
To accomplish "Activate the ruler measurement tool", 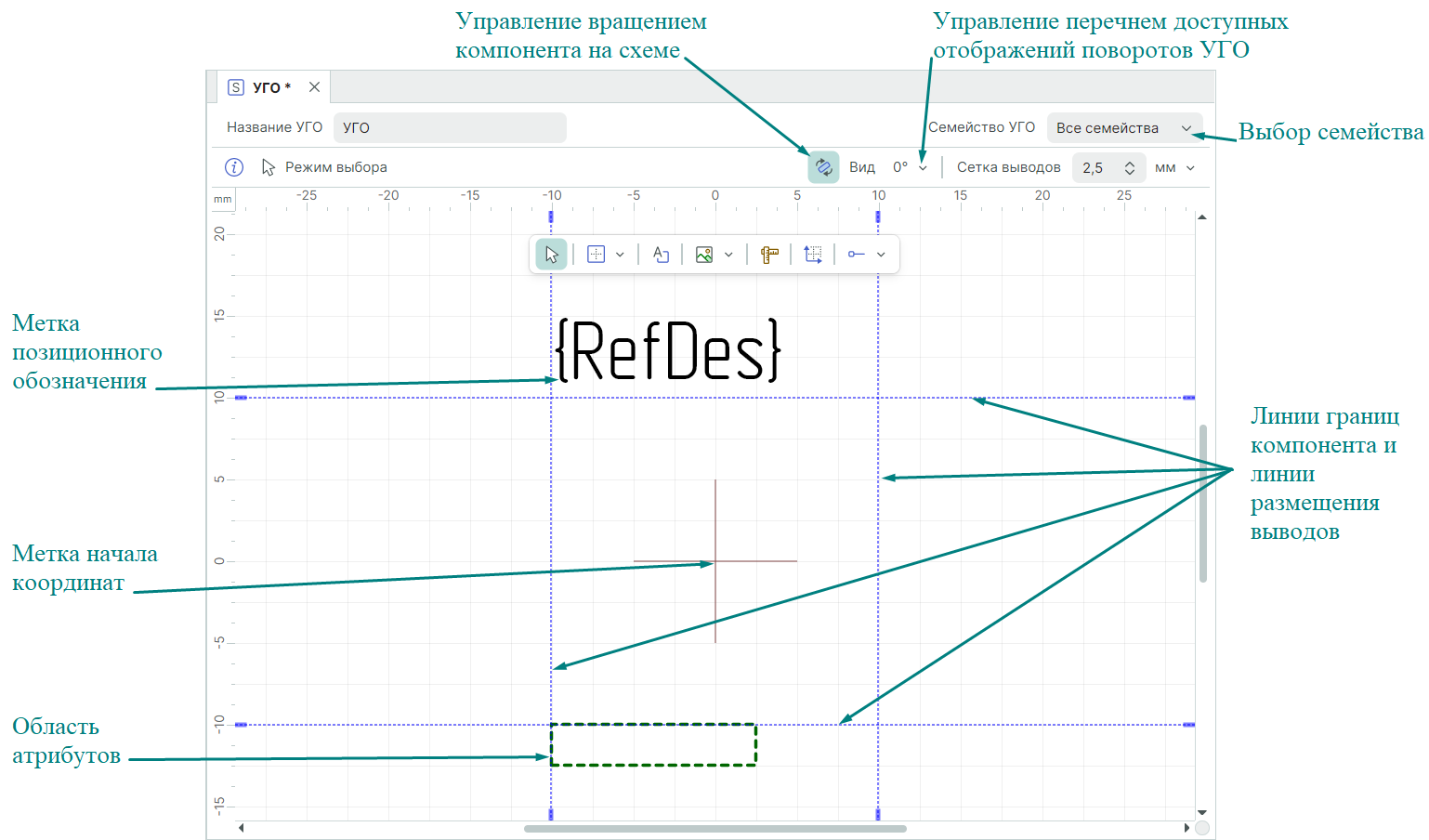I will [x=769, y=255].
